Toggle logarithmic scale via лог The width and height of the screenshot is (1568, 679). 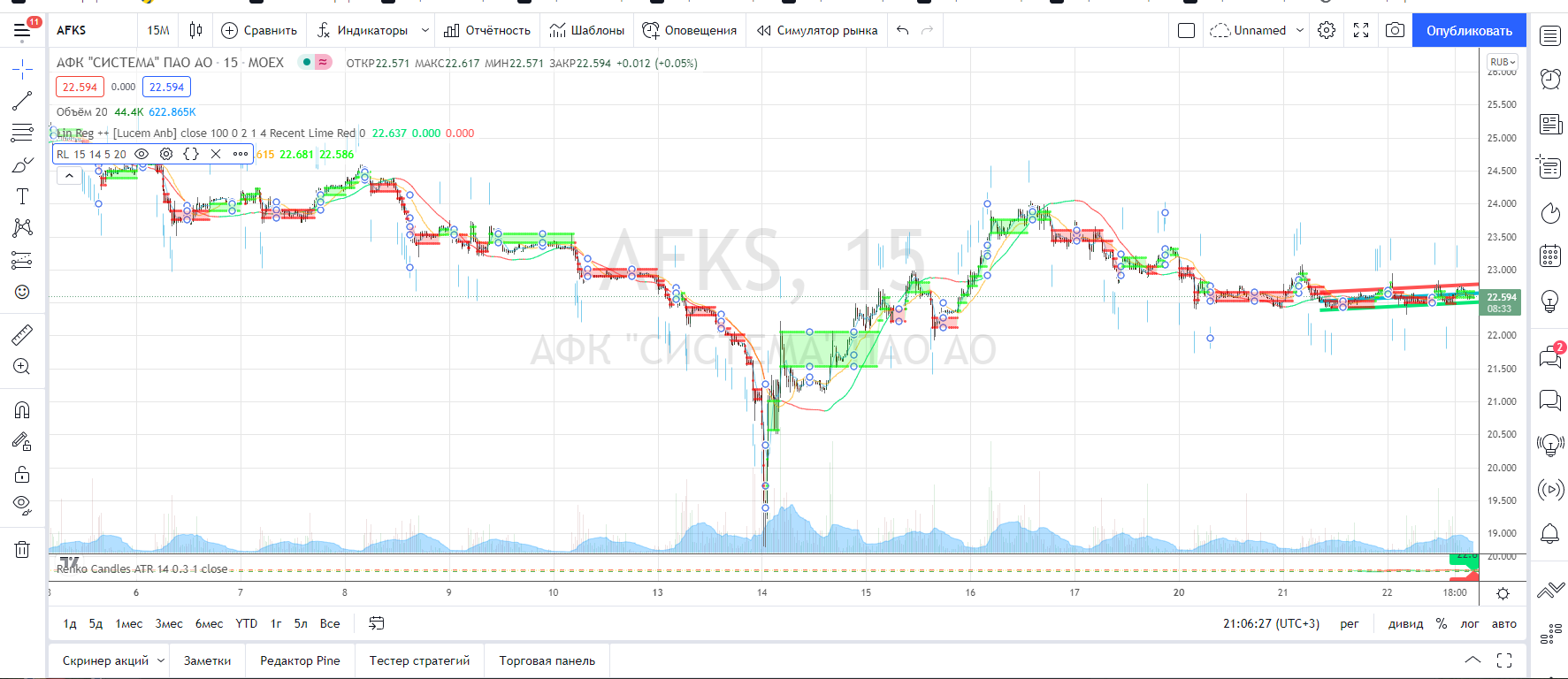pyautogui.click(x=1469, y=623)
